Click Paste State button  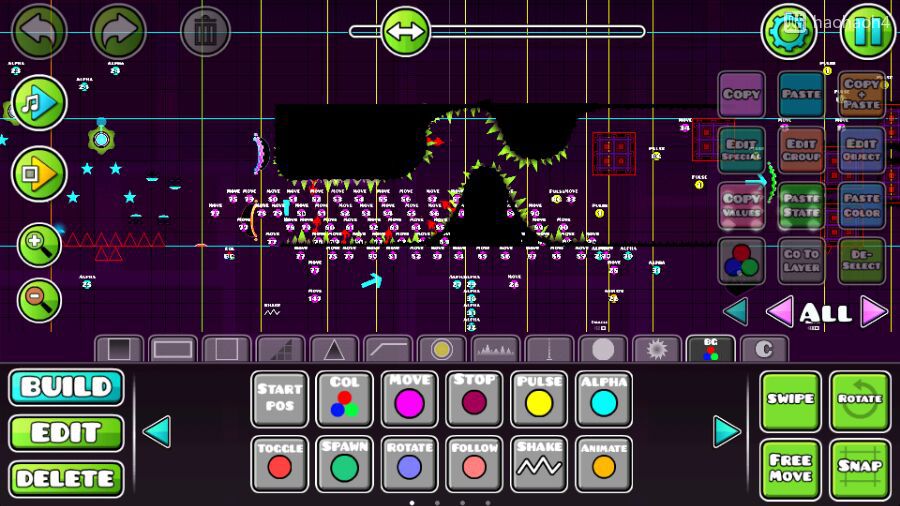[x=801, y=205]
